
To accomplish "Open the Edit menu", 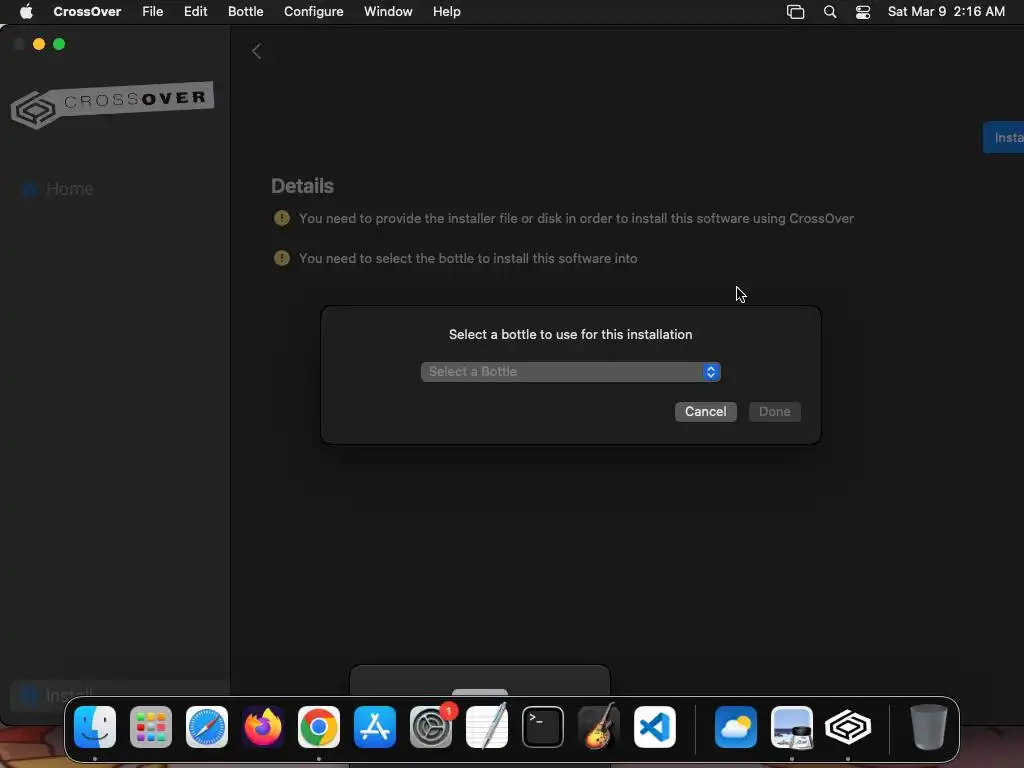I will pyautogui.click(x=195, y=11).
